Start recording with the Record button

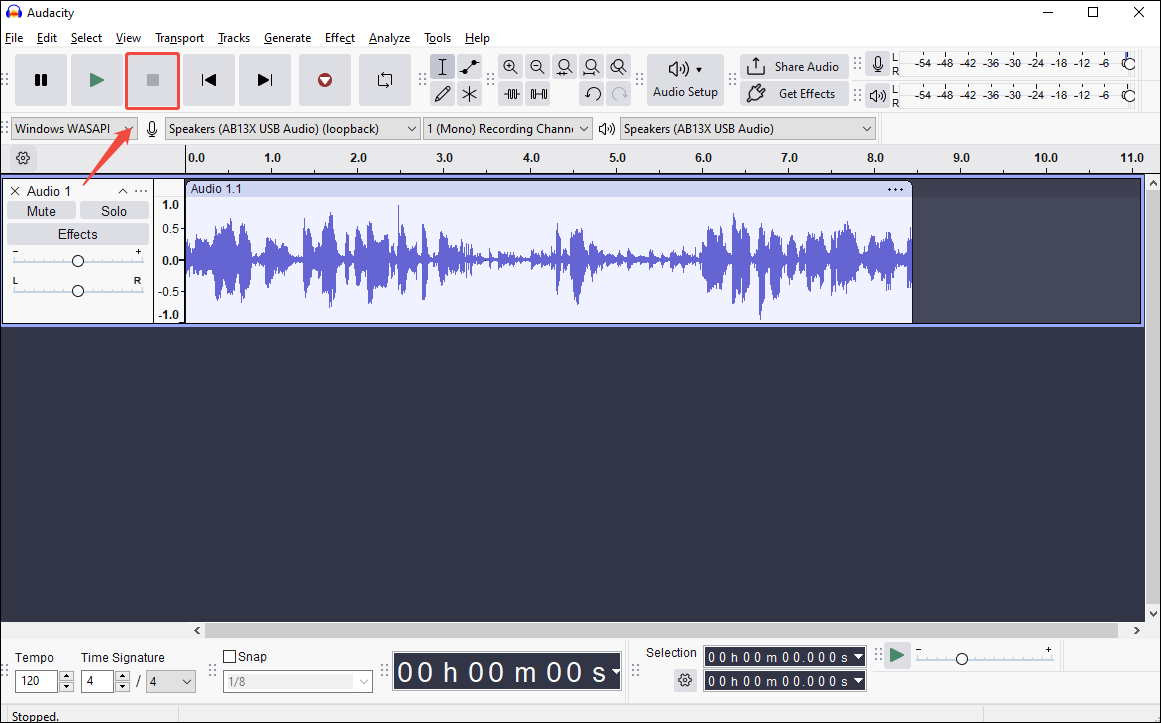point(324,80)
